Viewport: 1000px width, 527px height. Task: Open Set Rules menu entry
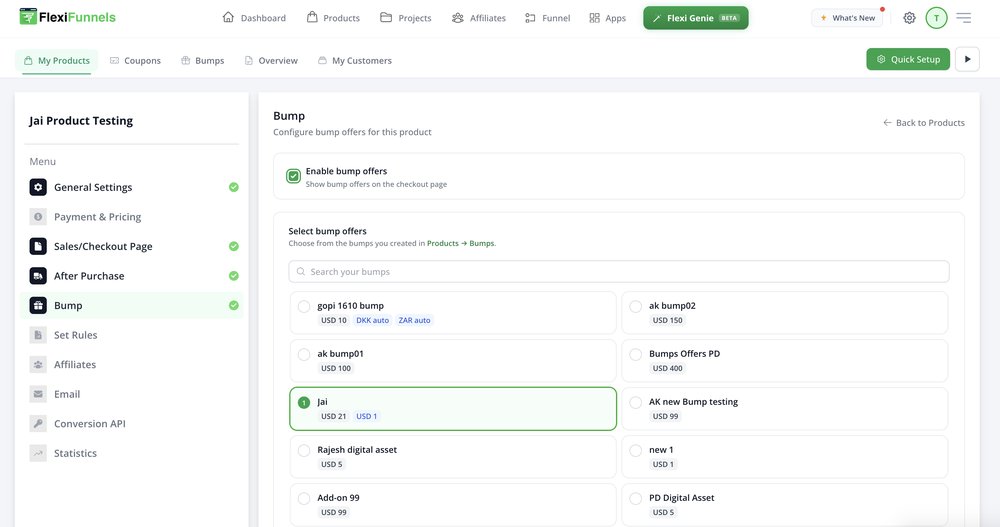coord(131,335)
